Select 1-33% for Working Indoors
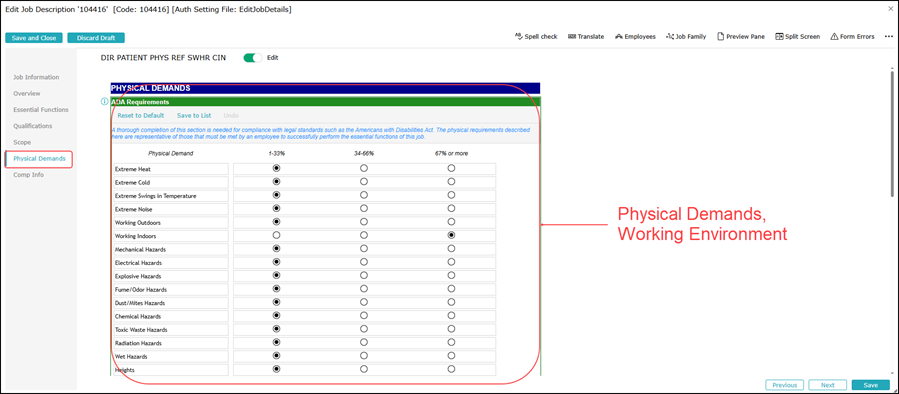This screenshot has width=899, height=394. [276, 235]
